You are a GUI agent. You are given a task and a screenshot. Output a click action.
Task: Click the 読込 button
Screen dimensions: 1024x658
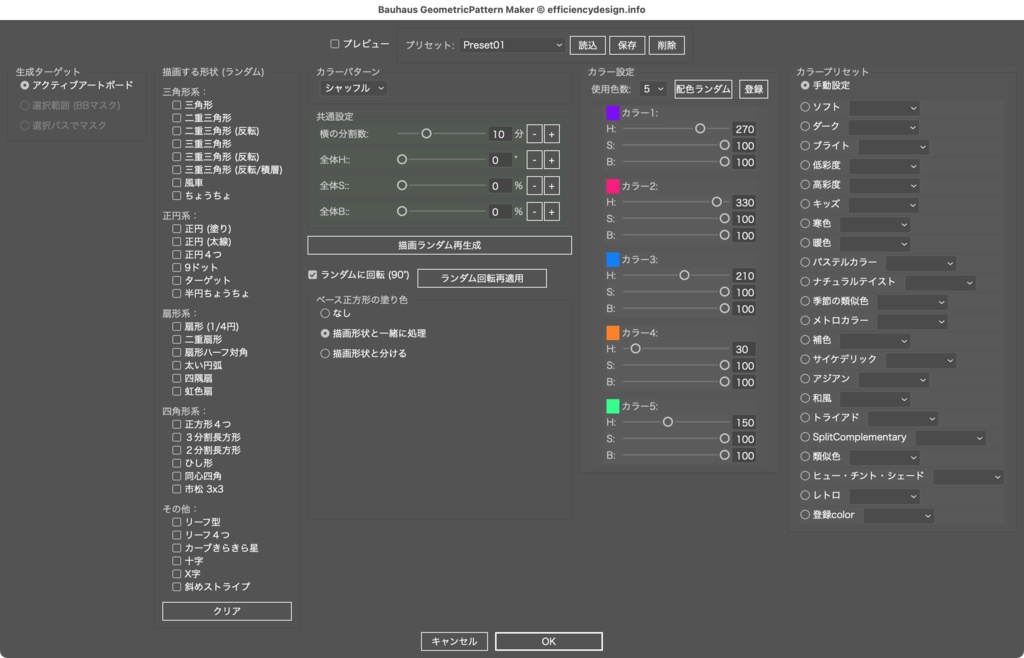coord(588,45)
